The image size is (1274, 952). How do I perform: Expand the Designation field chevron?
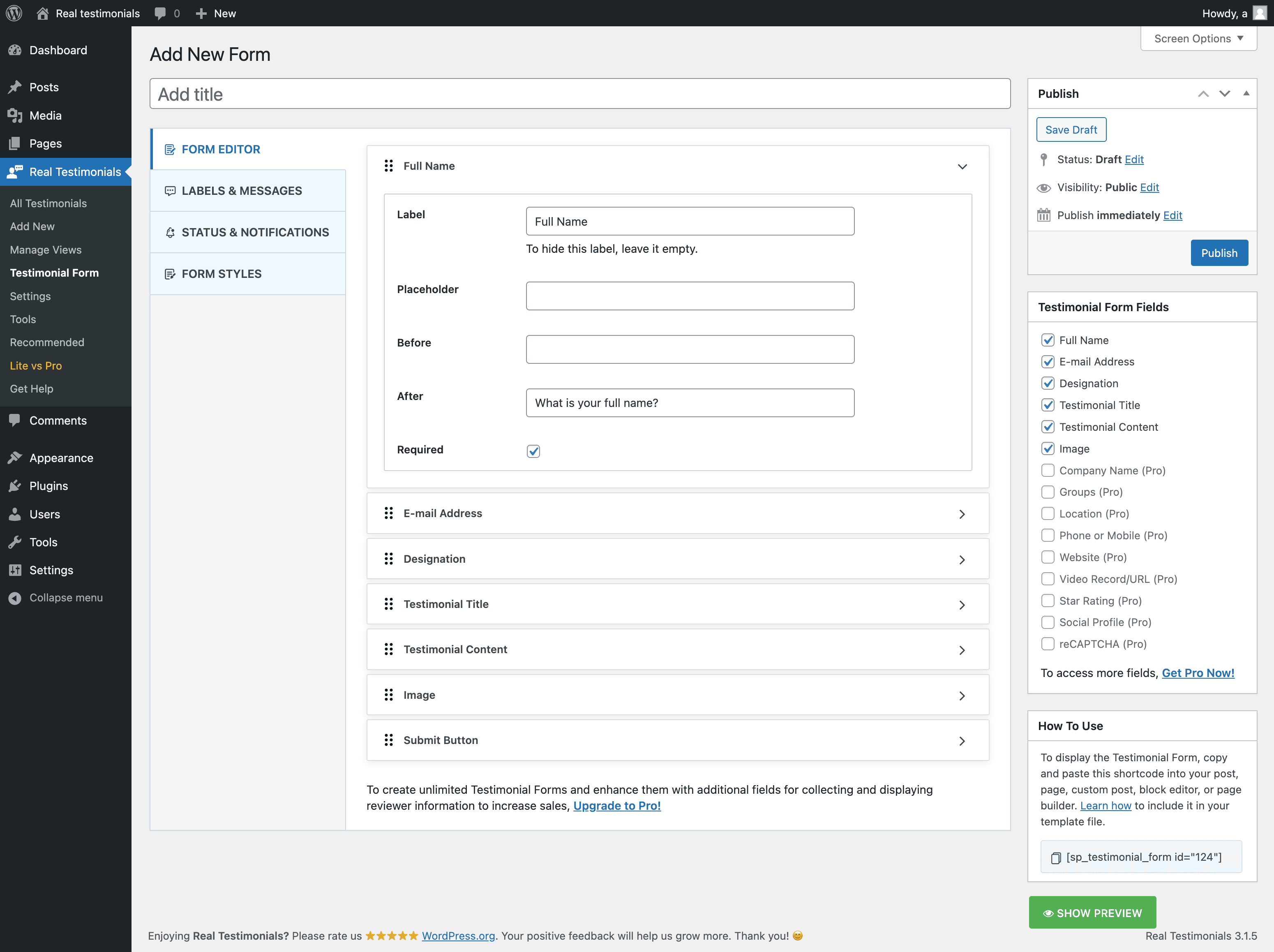tap(962, 560)
